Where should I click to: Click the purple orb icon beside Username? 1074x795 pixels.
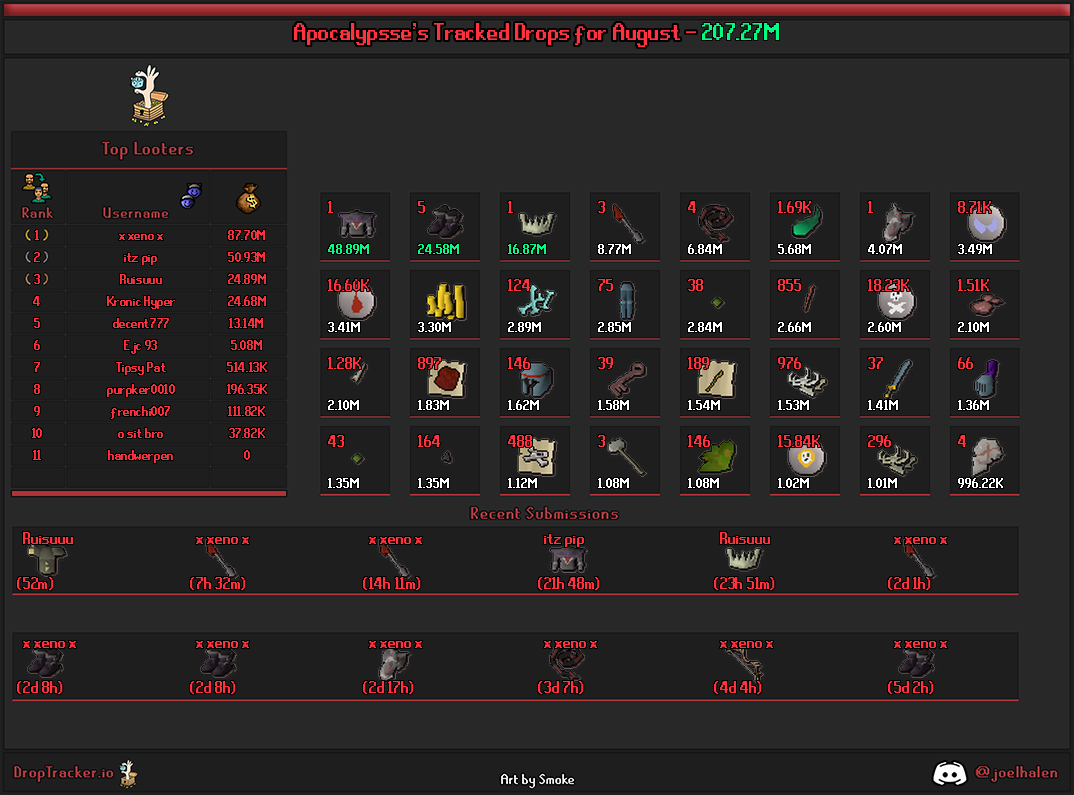pos(191,196)
